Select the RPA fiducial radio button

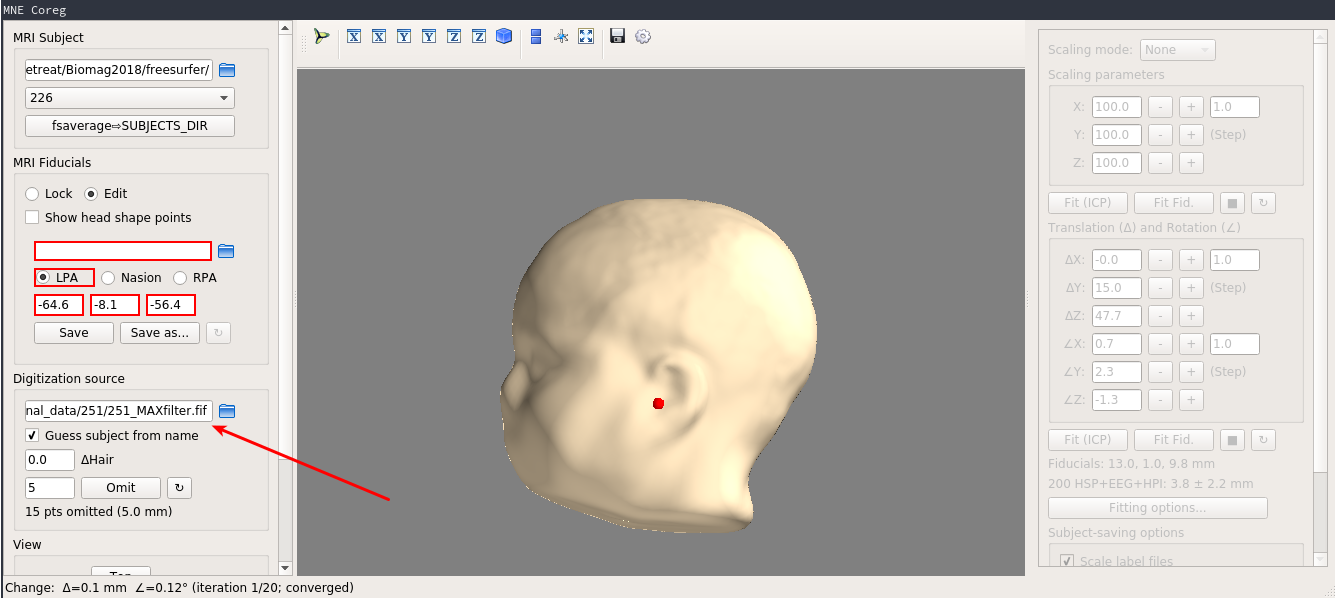click(180, 278)
